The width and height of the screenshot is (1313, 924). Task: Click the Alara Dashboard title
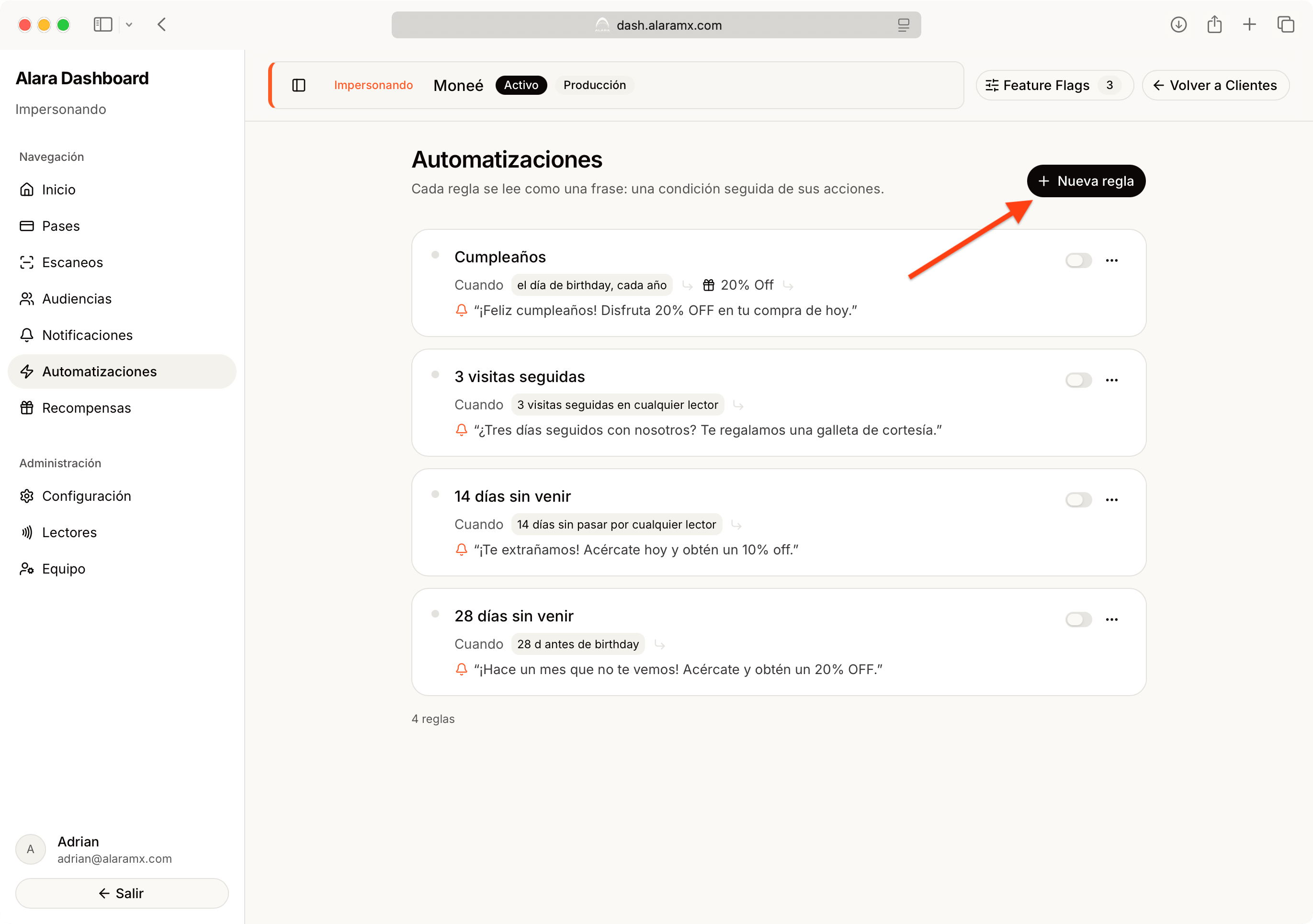(82, 79)
